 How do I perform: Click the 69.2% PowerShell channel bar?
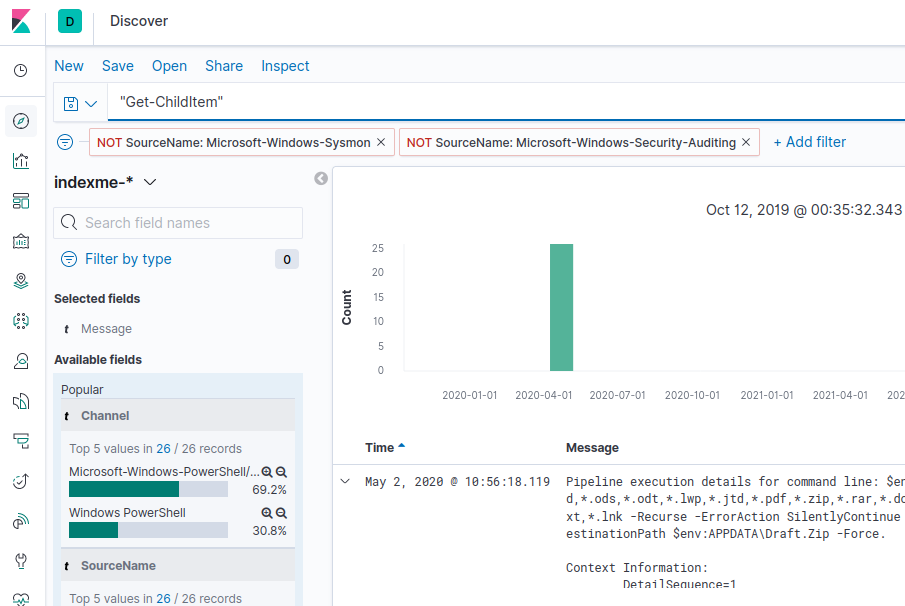148,489
